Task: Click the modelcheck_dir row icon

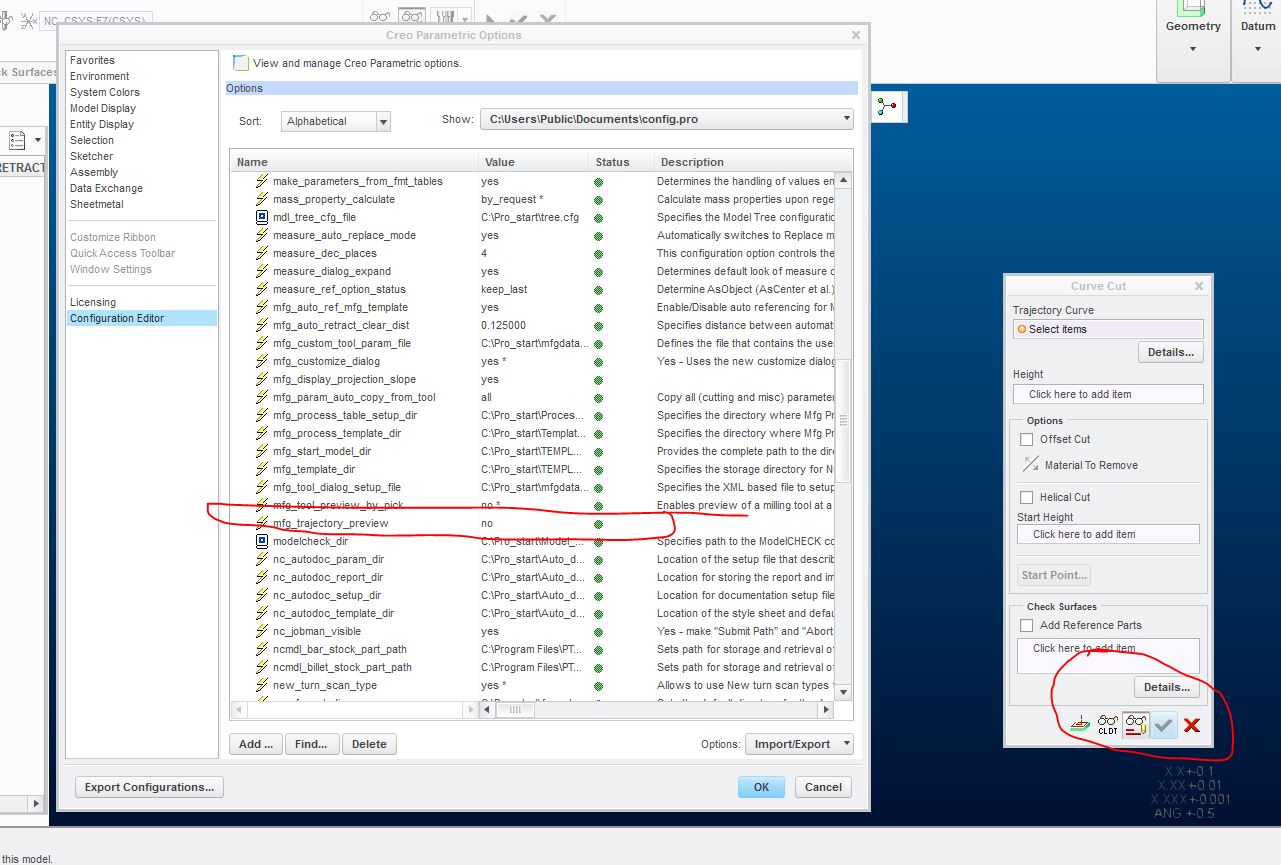Action: (x=262, y=541)
